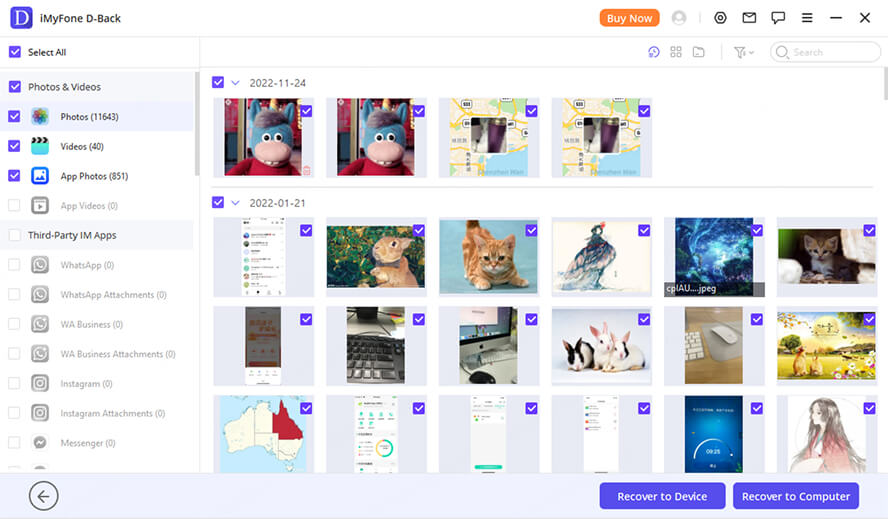Click the Search input field
Image resolution: width=888 pixels, height=519 pixels.
pos(825,52)
